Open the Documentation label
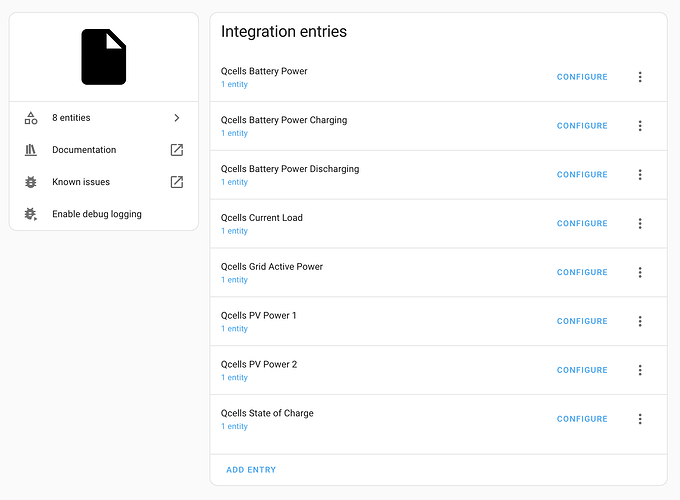Screen dimensions: 680x500 click(84, 150)
